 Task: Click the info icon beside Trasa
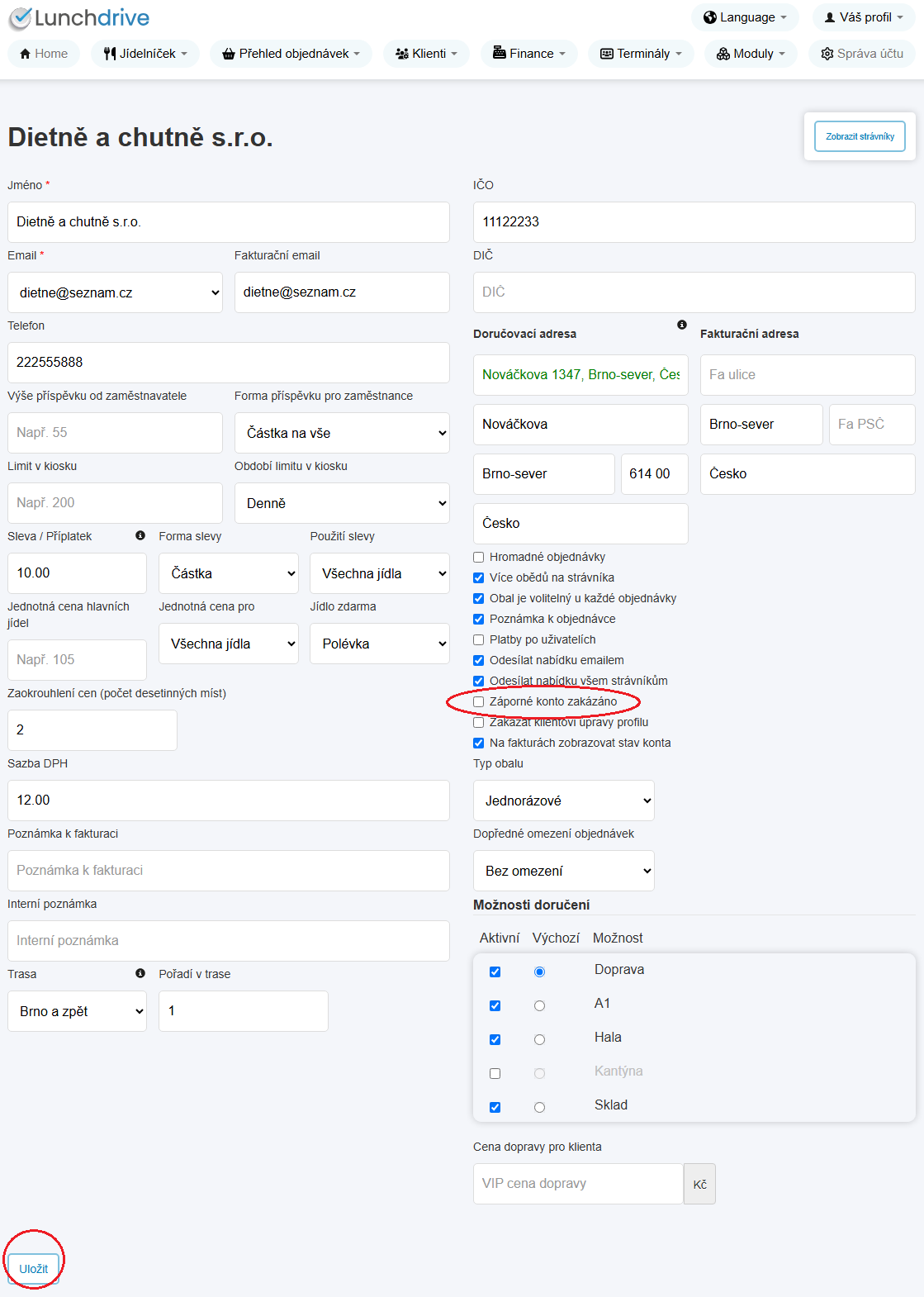point(140,973)
